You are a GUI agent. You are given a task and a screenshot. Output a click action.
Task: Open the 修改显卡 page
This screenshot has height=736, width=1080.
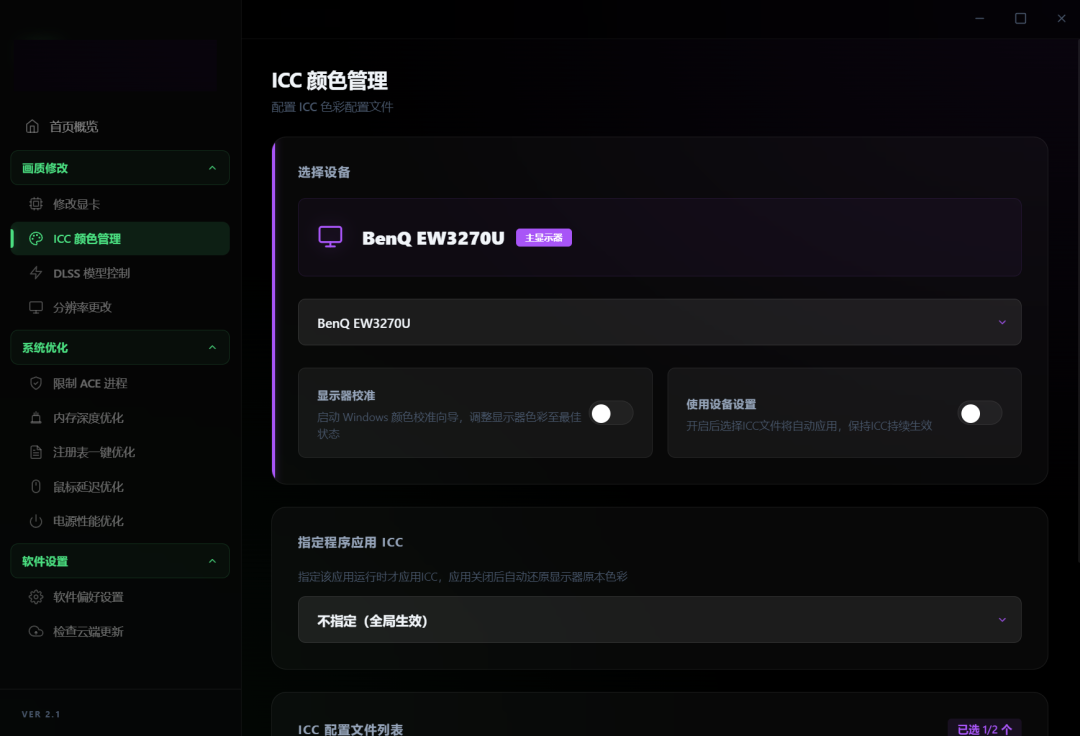tap(120, 204)
